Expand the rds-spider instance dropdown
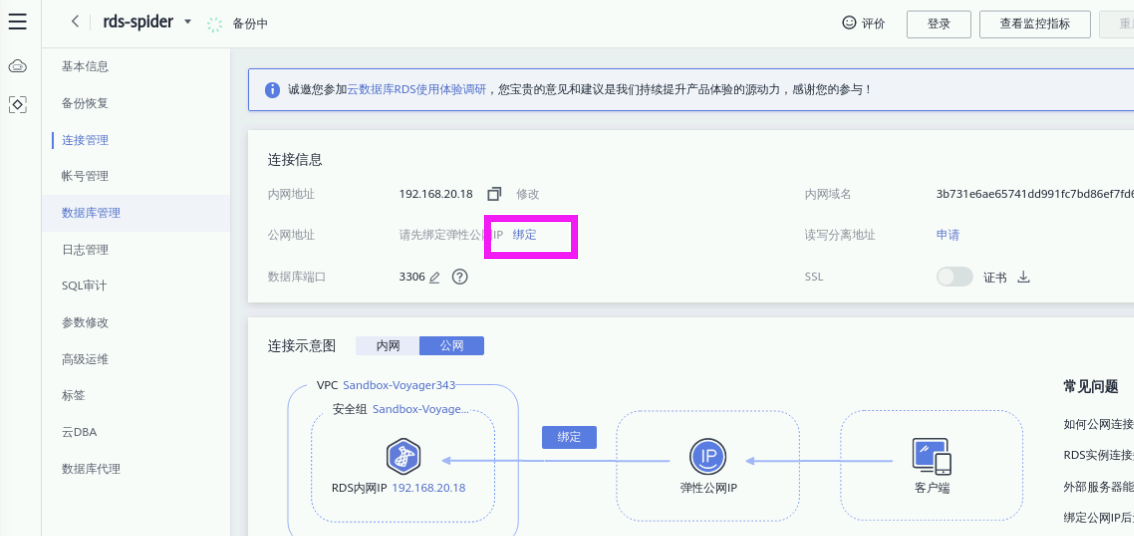This screenshot has height=536, width=1134. pos(187,22)
